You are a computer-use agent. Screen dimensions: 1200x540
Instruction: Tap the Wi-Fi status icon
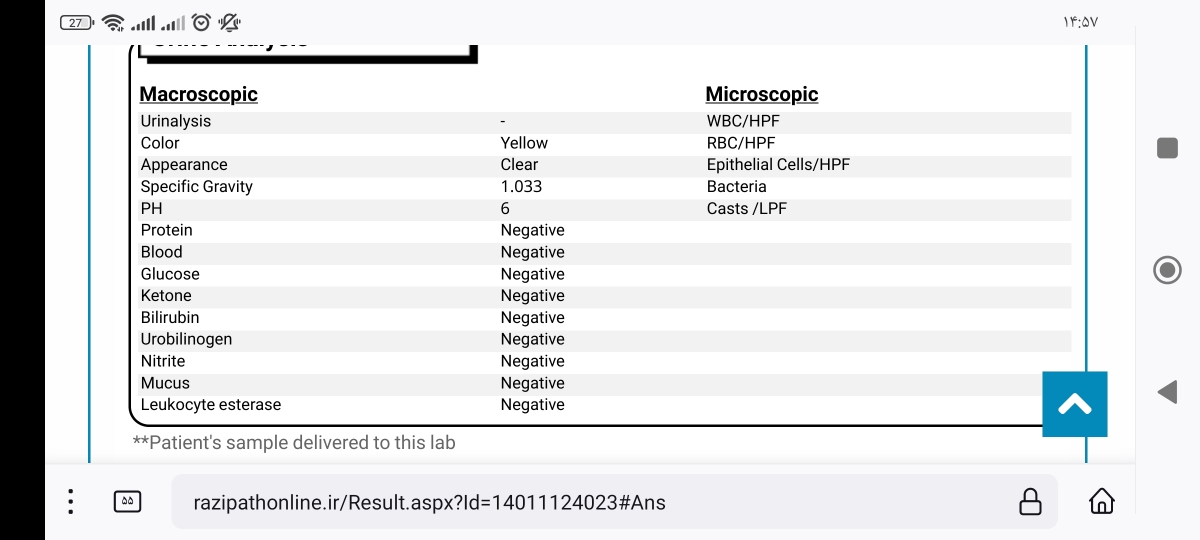coord(113,22)
